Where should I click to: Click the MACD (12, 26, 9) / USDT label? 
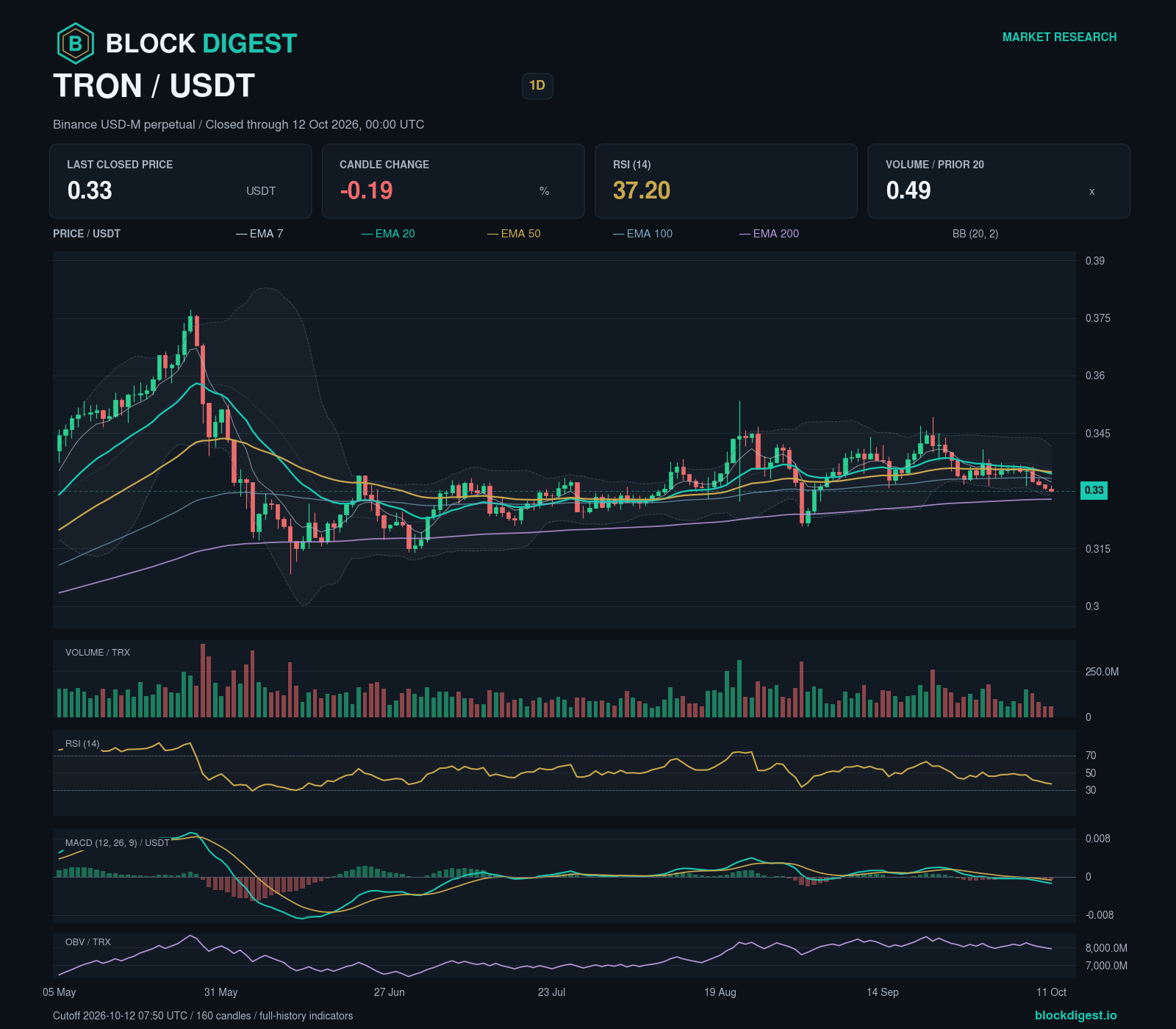[x=118, y=843]
